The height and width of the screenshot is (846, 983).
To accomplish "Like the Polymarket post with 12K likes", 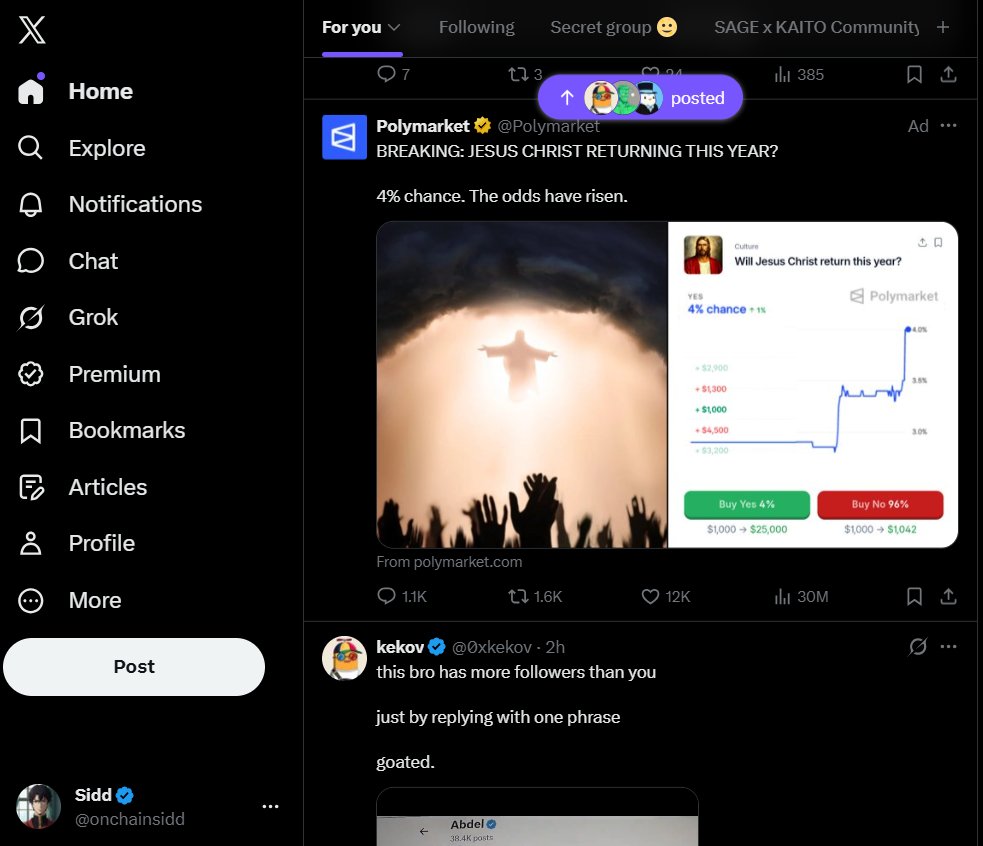I will click(x=665, y=596).
